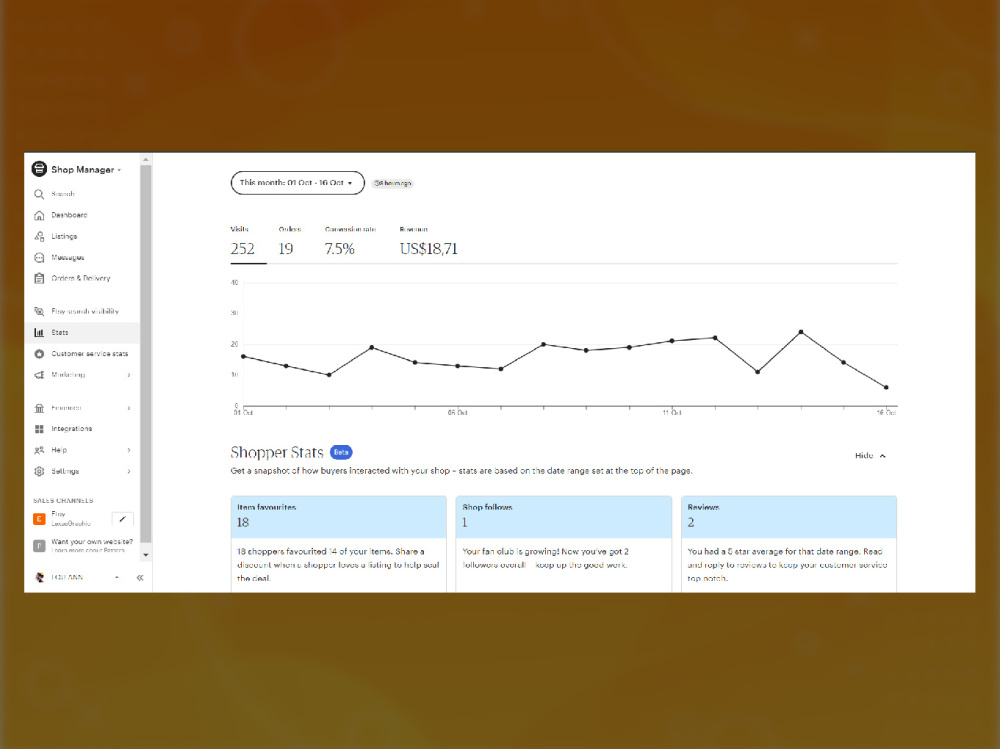Click the highest peak data point on chart
Viewport: 1000px width, 749px height.
(x=801, y=332)
